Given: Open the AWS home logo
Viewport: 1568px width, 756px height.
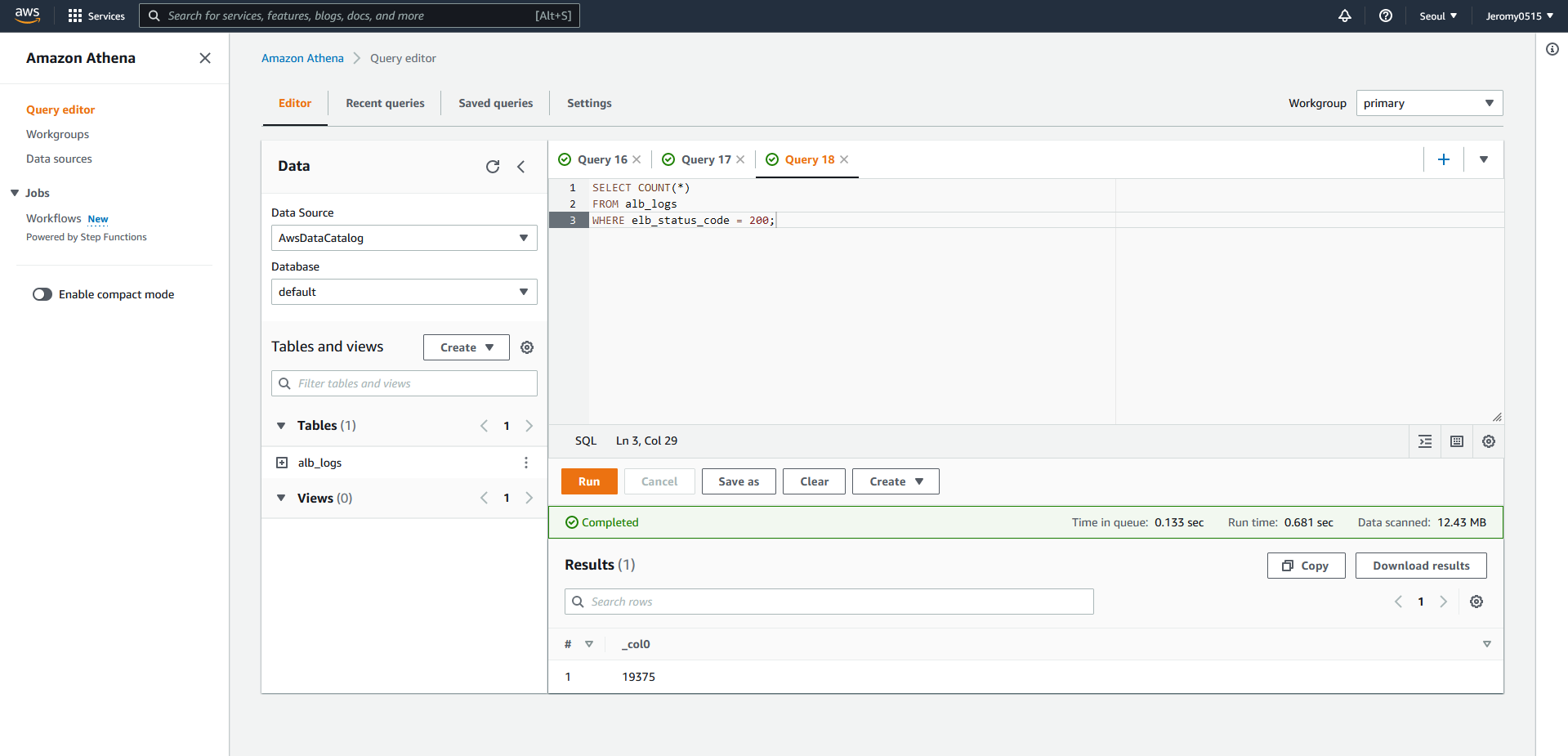Looking at the screenshot, I should coord(27,16).
